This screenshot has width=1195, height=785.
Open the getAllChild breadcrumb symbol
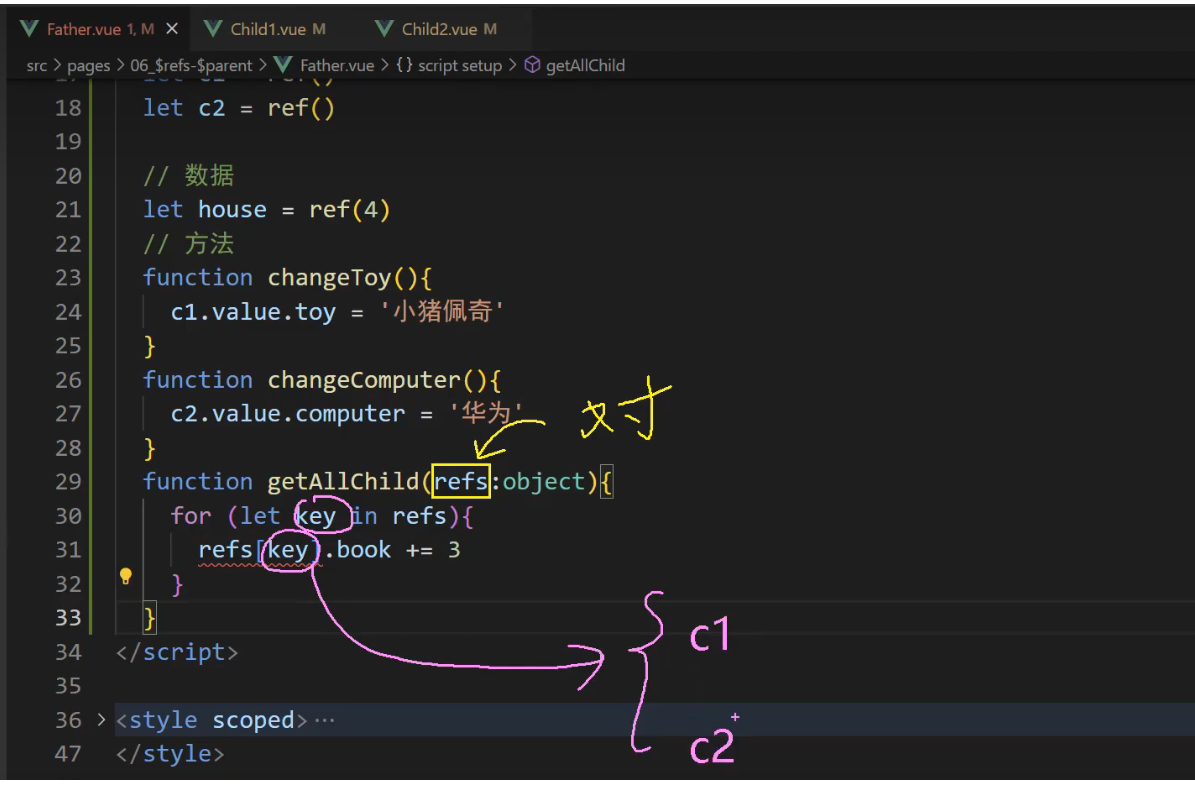coord(585,66)
